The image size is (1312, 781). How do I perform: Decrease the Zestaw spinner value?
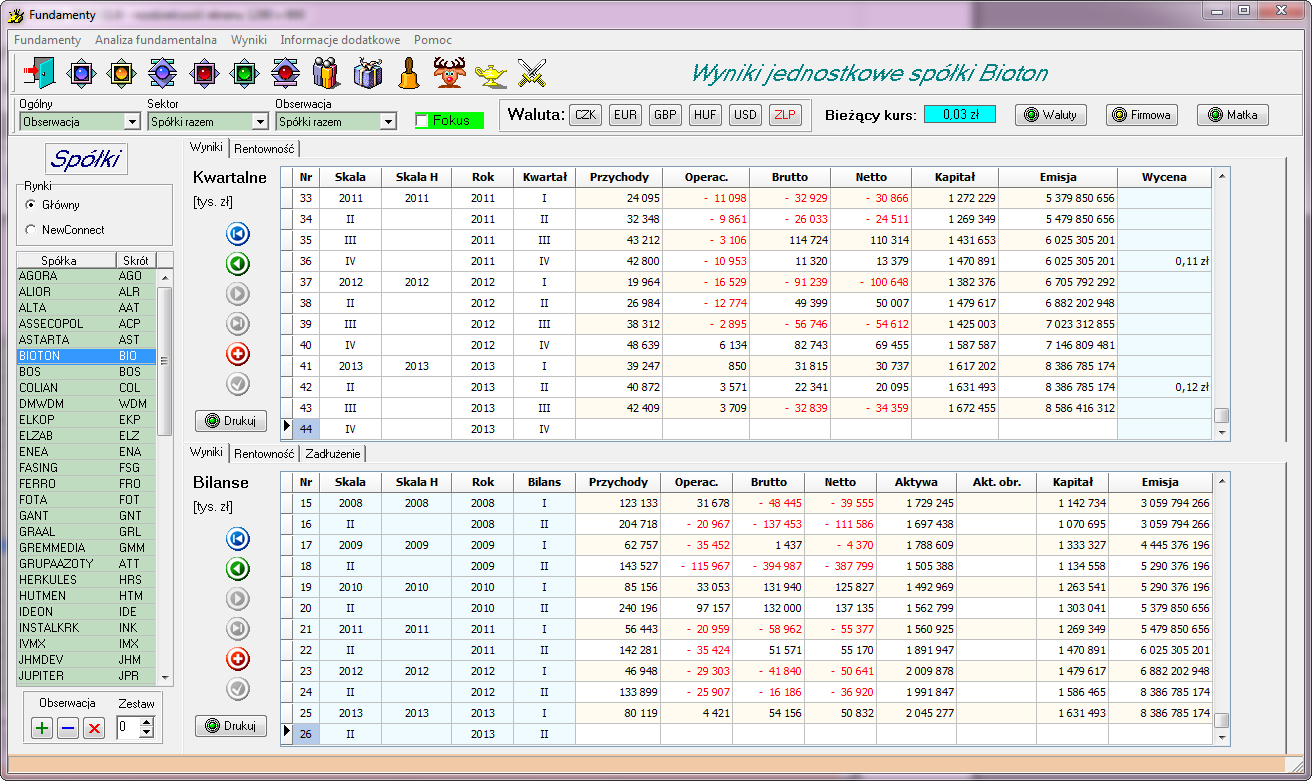click(x=147, y=733)
